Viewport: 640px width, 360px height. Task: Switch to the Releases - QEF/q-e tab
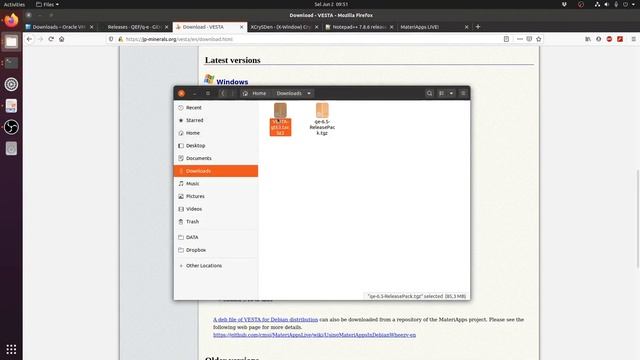[x=135, y=27]
